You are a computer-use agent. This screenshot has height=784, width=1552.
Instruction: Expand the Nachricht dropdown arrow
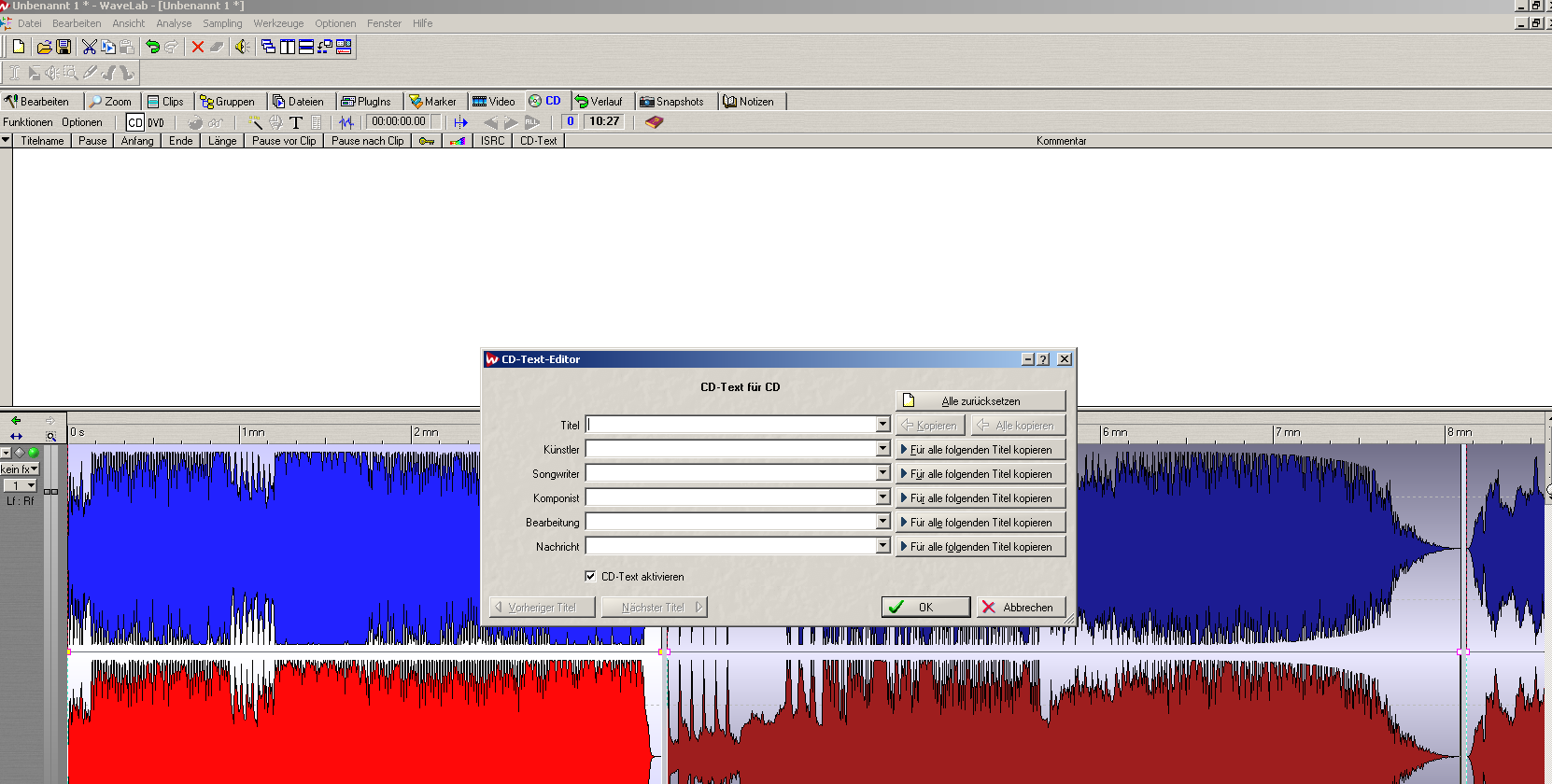882,546
